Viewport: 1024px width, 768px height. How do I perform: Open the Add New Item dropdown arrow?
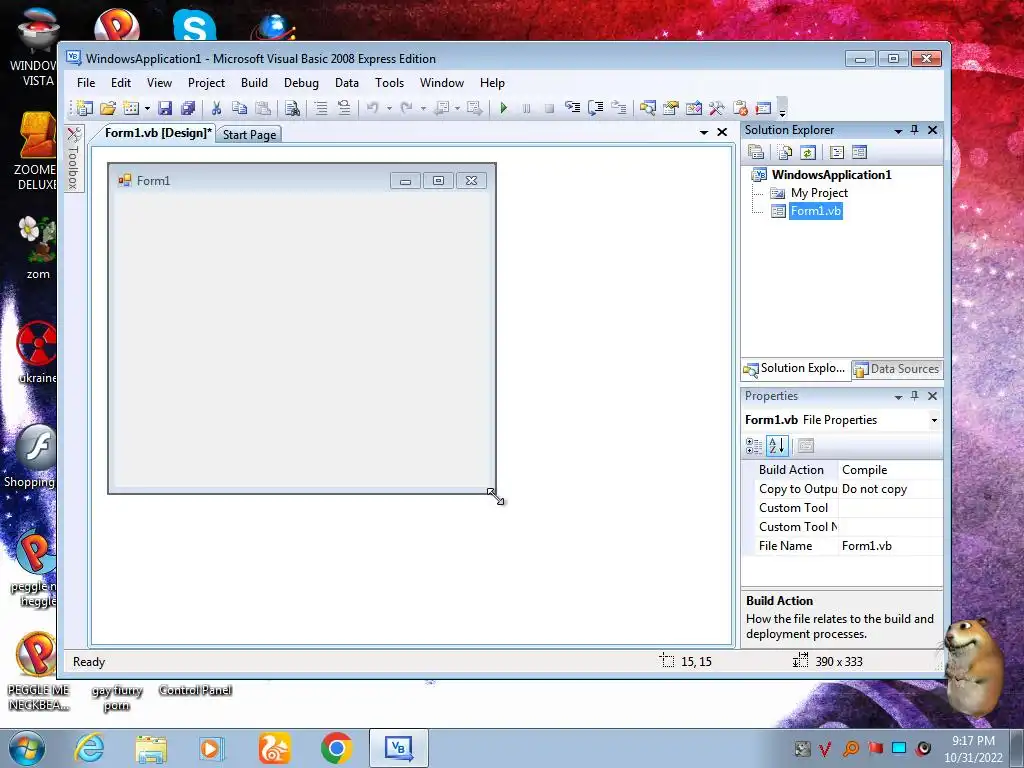147,108
